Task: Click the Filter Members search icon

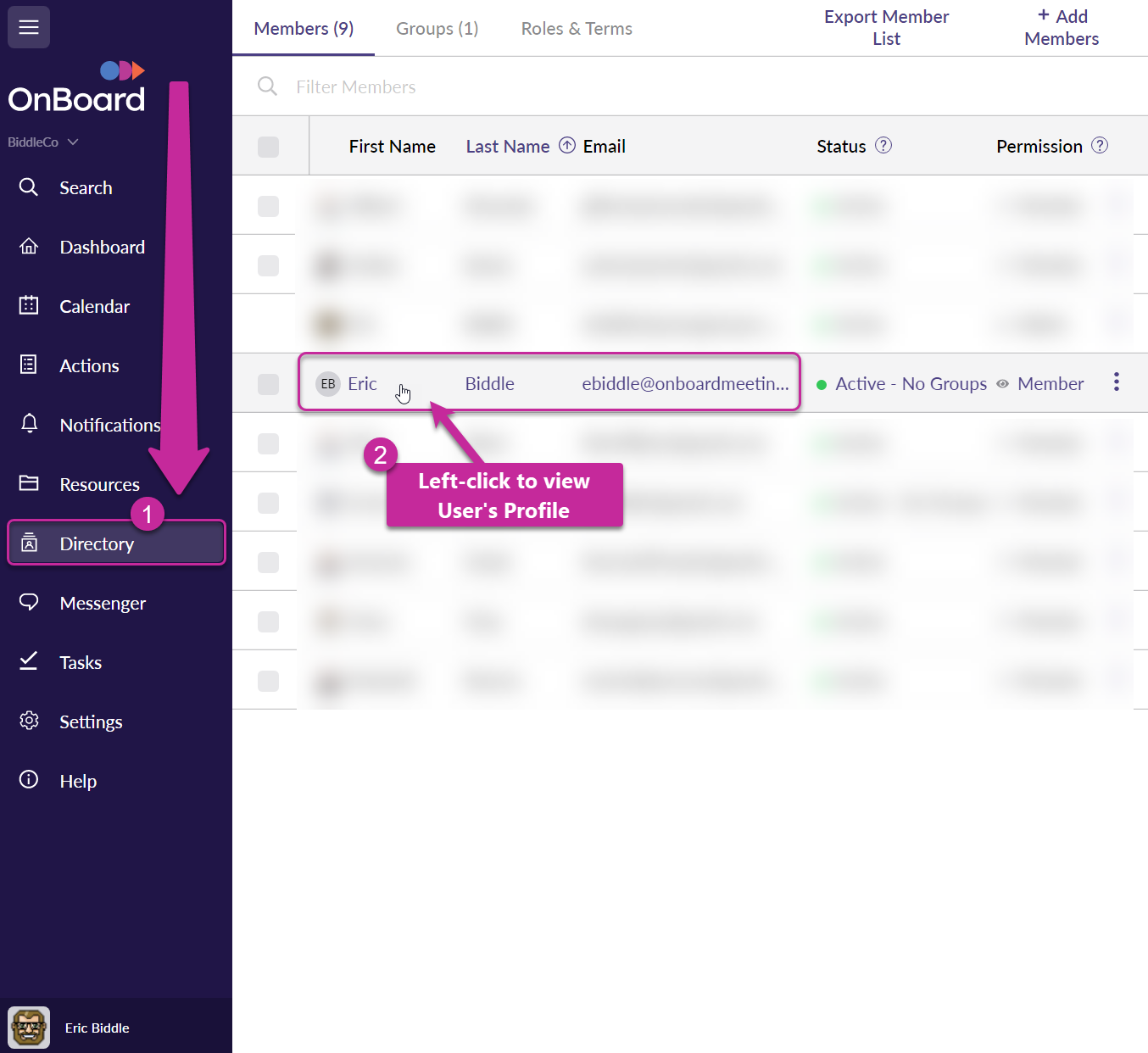Action: point(267,86)
